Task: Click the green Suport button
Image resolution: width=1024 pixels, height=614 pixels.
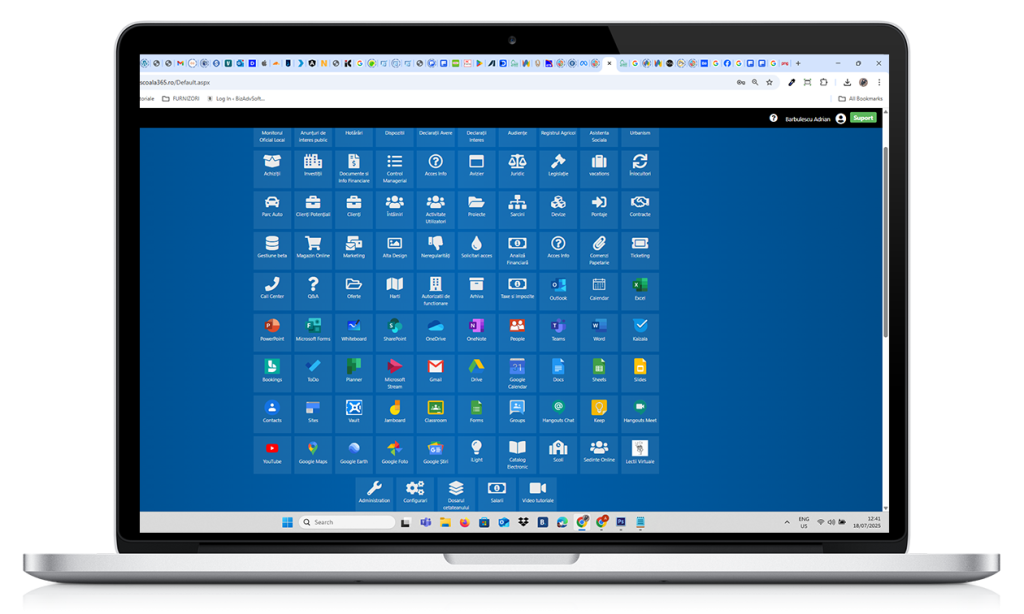Action: [863, 118]
